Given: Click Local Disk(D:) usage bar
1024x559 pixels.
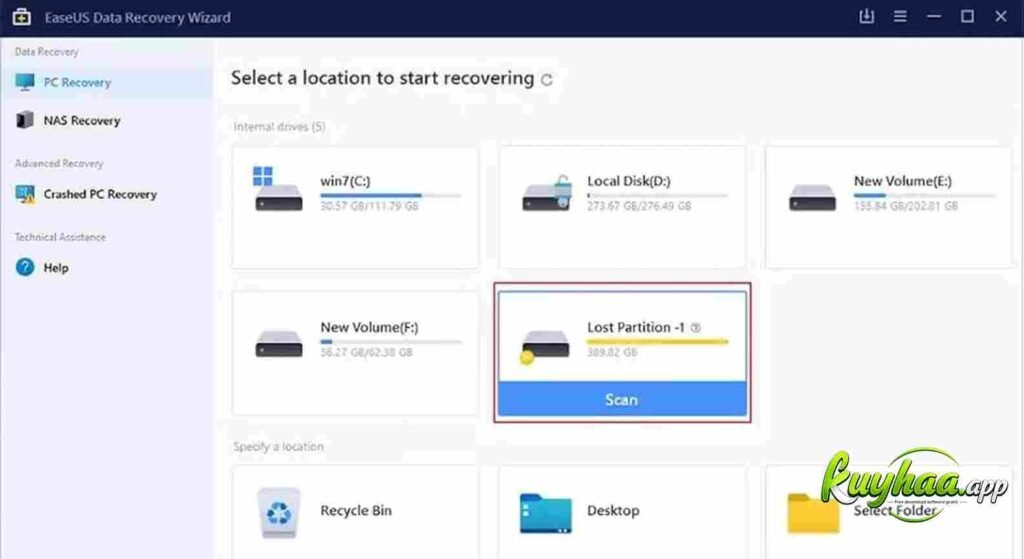Looking at the screenshot, I should tap(657, 195).
